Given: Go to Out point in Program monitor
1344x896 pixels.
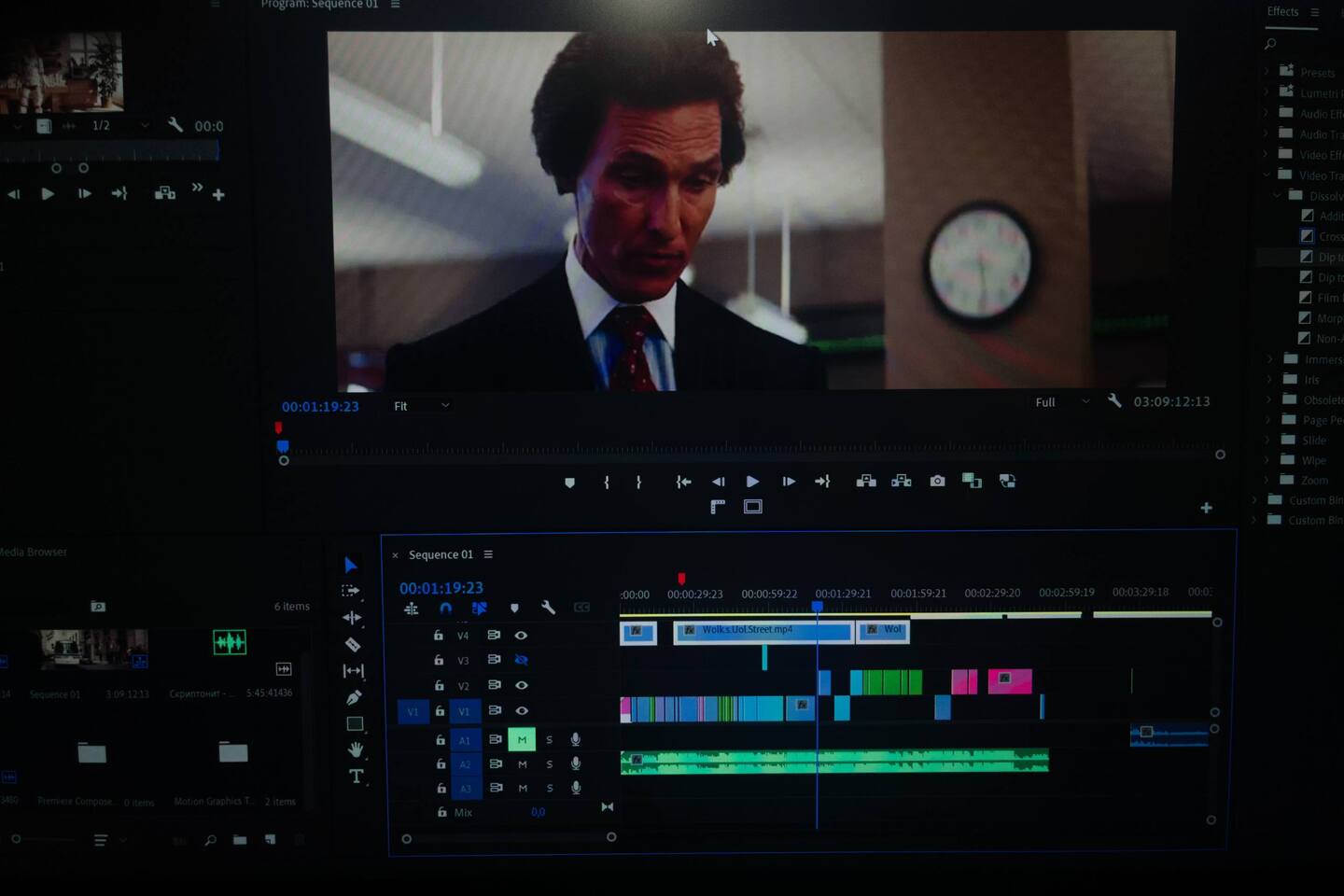Looking at the screenshot, I should point(822,482).
